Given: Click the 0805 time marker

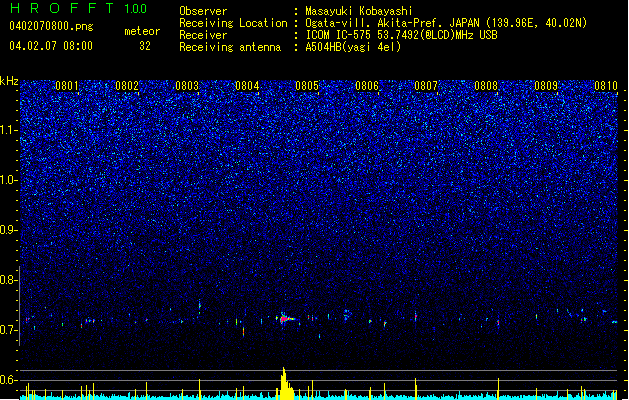Looking at the screenshot, I should click(307, 86).
